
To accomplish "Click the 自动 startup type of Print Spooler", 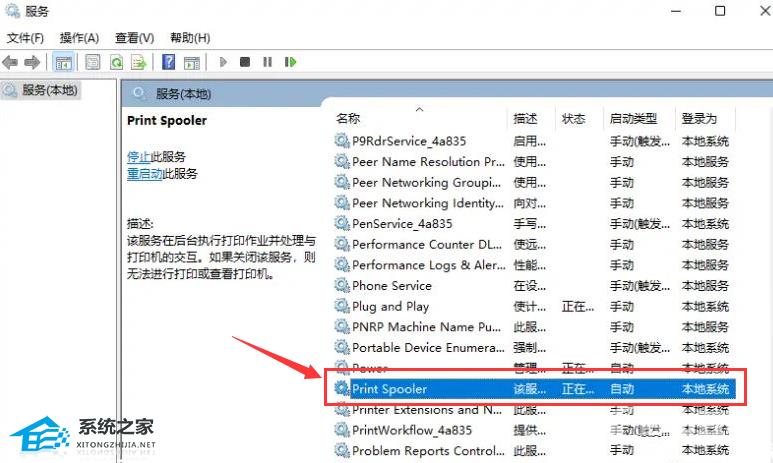I will [622, 389].
